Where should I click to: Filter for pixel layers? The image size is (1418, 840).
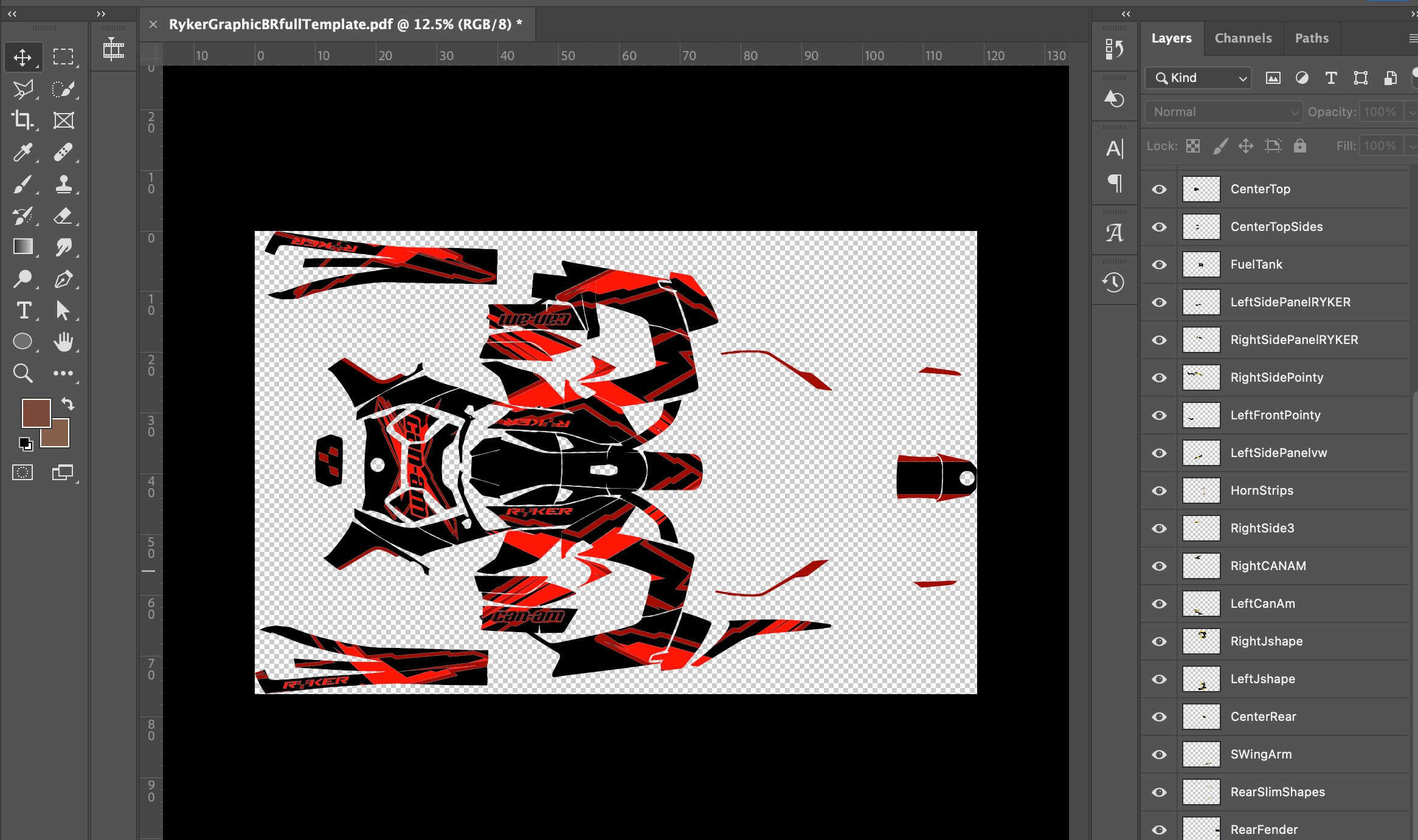click(x=1273, y=78)
